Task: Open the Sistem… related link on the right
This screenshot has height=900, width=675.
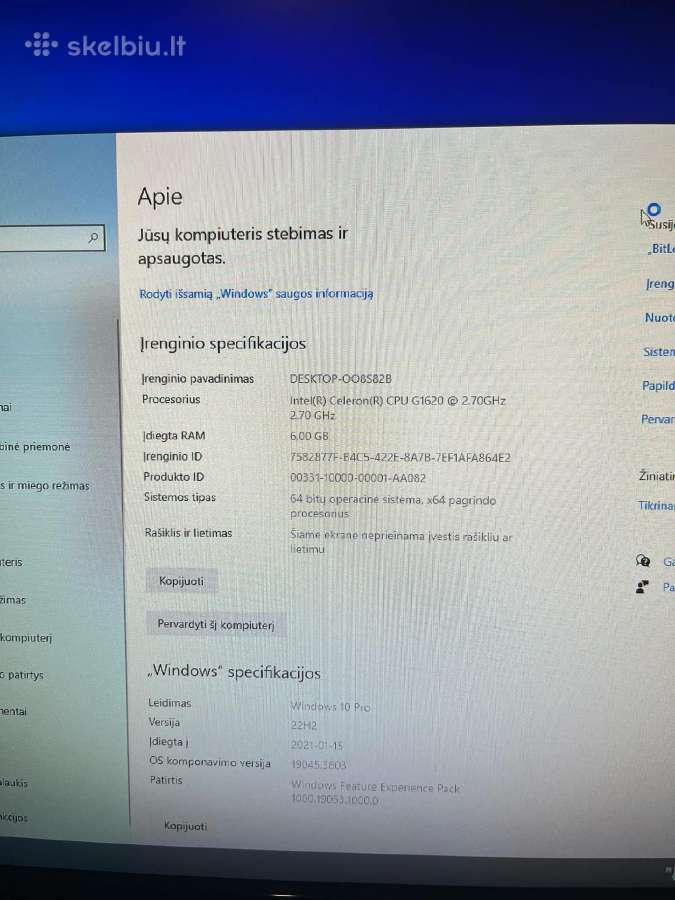Action: pos(658,352)
